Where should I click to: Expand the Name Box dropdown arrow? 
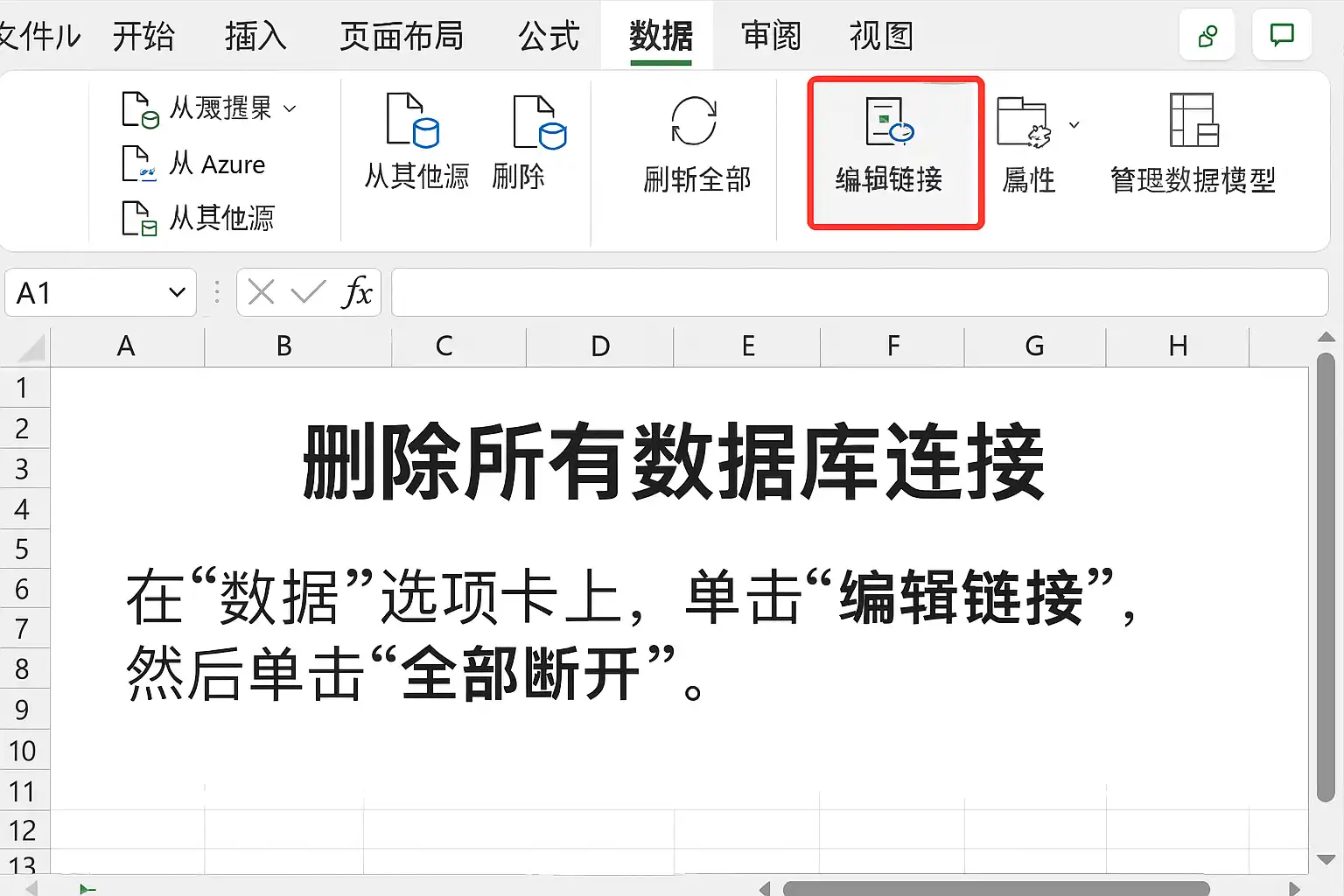(178, 292)
